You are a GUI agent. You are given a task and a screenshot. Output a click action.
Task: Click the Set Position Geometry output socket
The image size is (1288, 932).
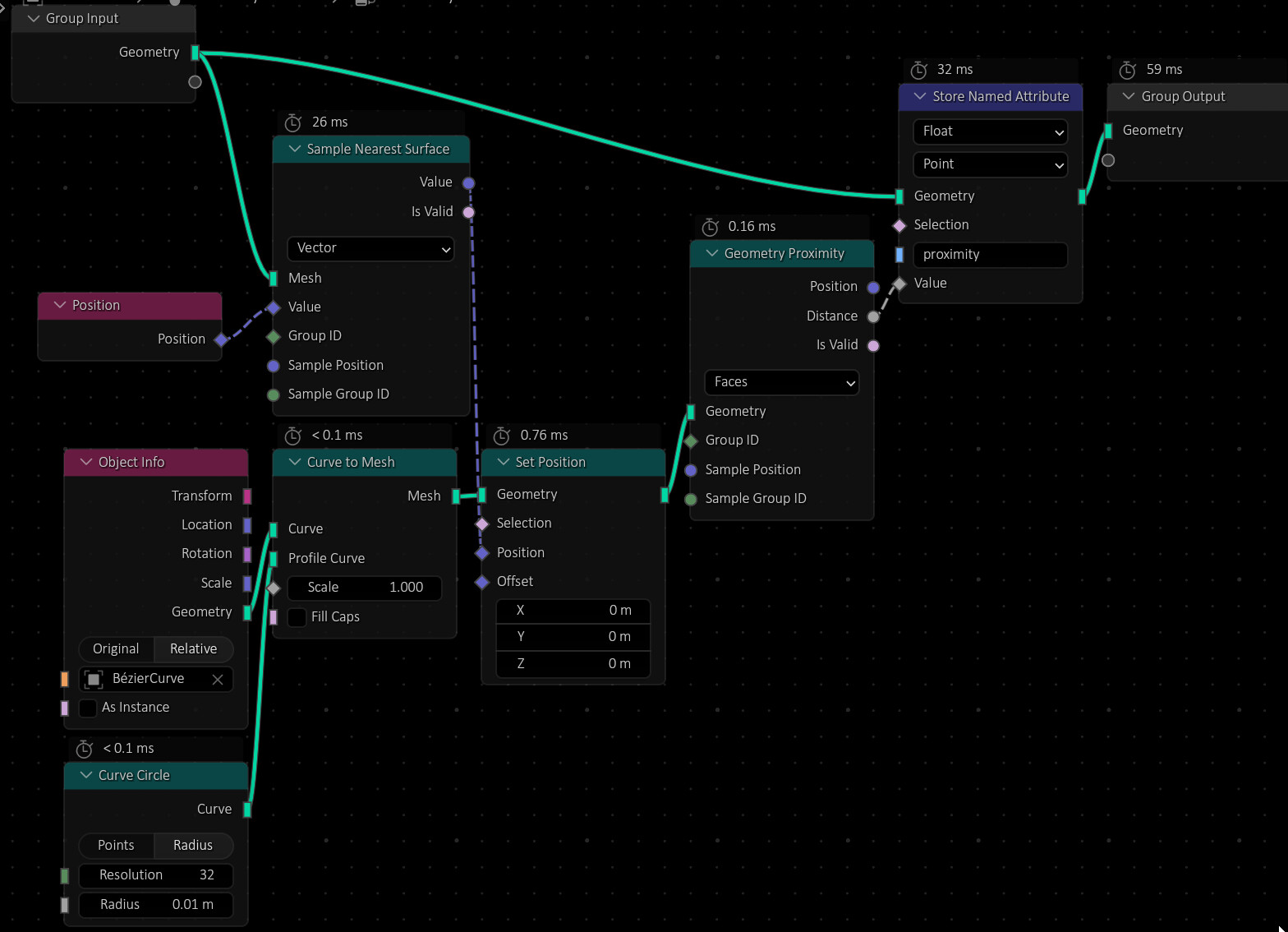coord(665,495)
